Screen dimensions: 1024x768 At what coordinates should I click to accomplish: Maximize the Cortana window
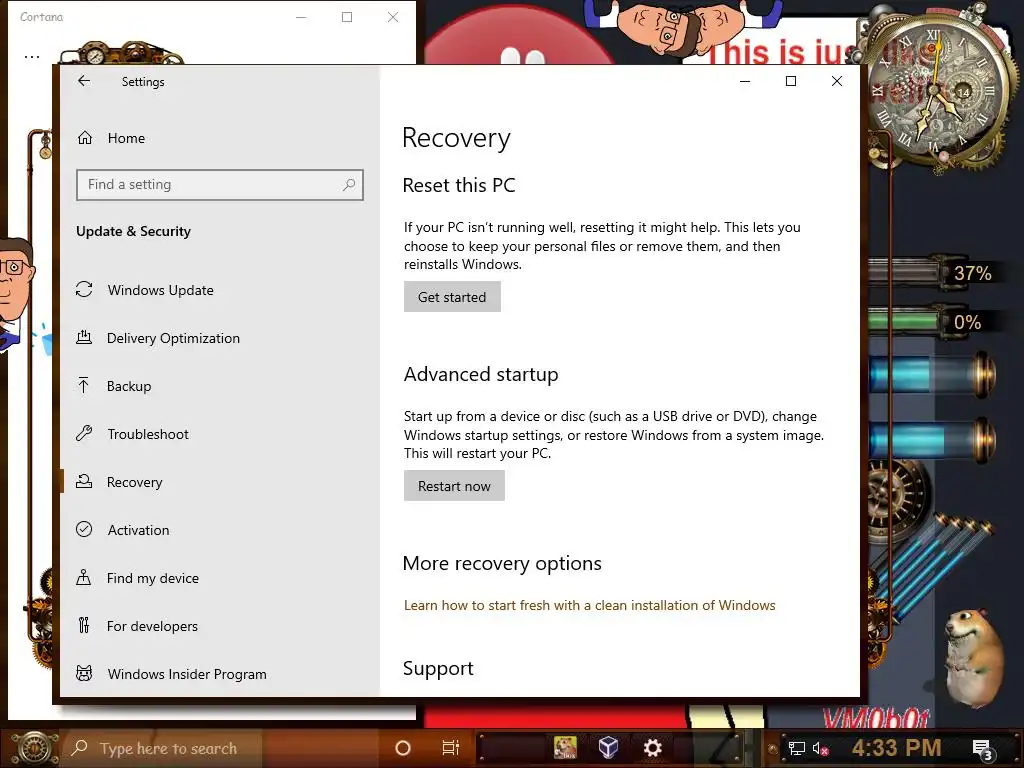[x=347, y=17]
